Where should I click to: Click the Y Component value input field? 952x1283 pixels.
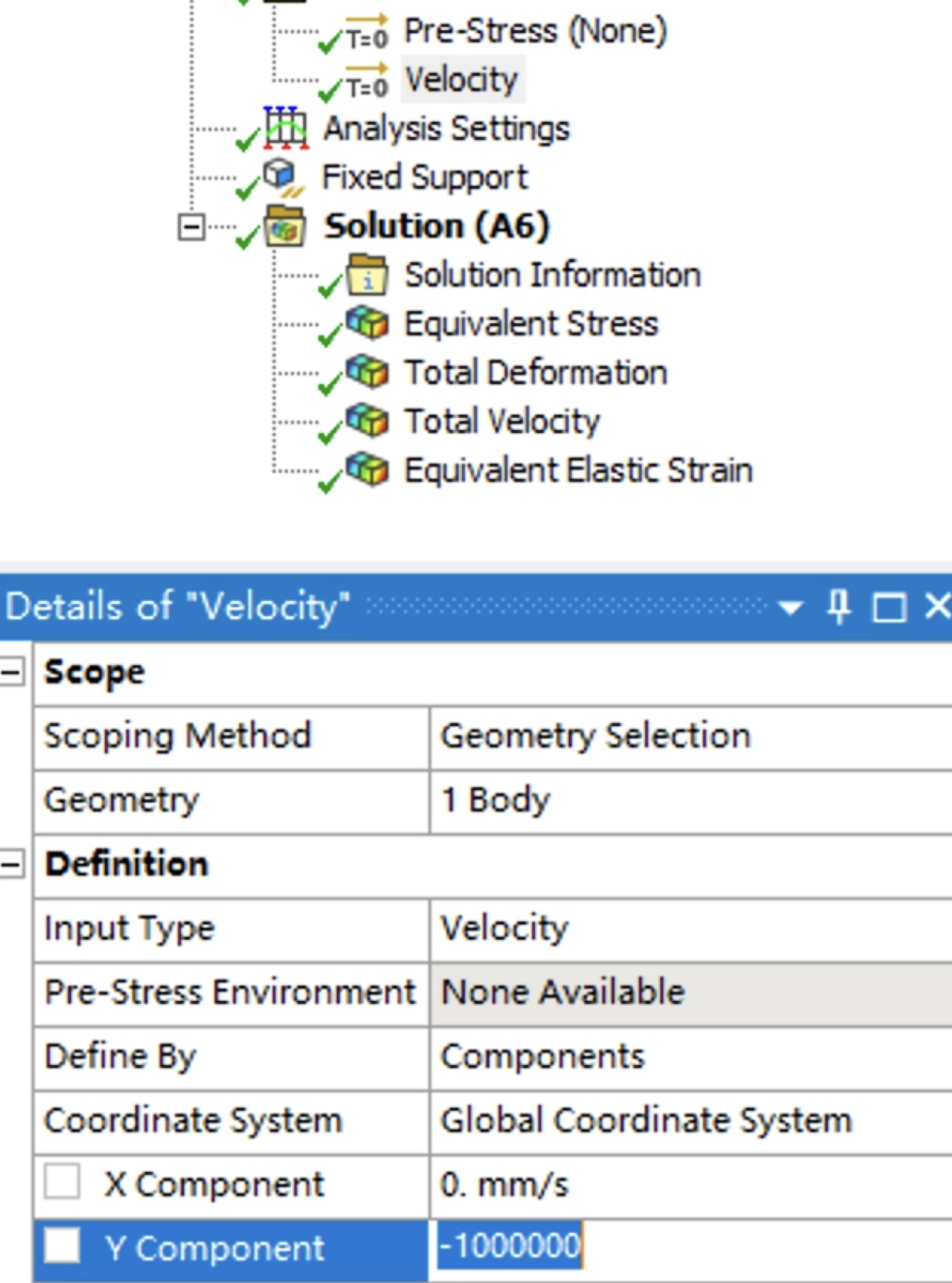(691, 1247)
